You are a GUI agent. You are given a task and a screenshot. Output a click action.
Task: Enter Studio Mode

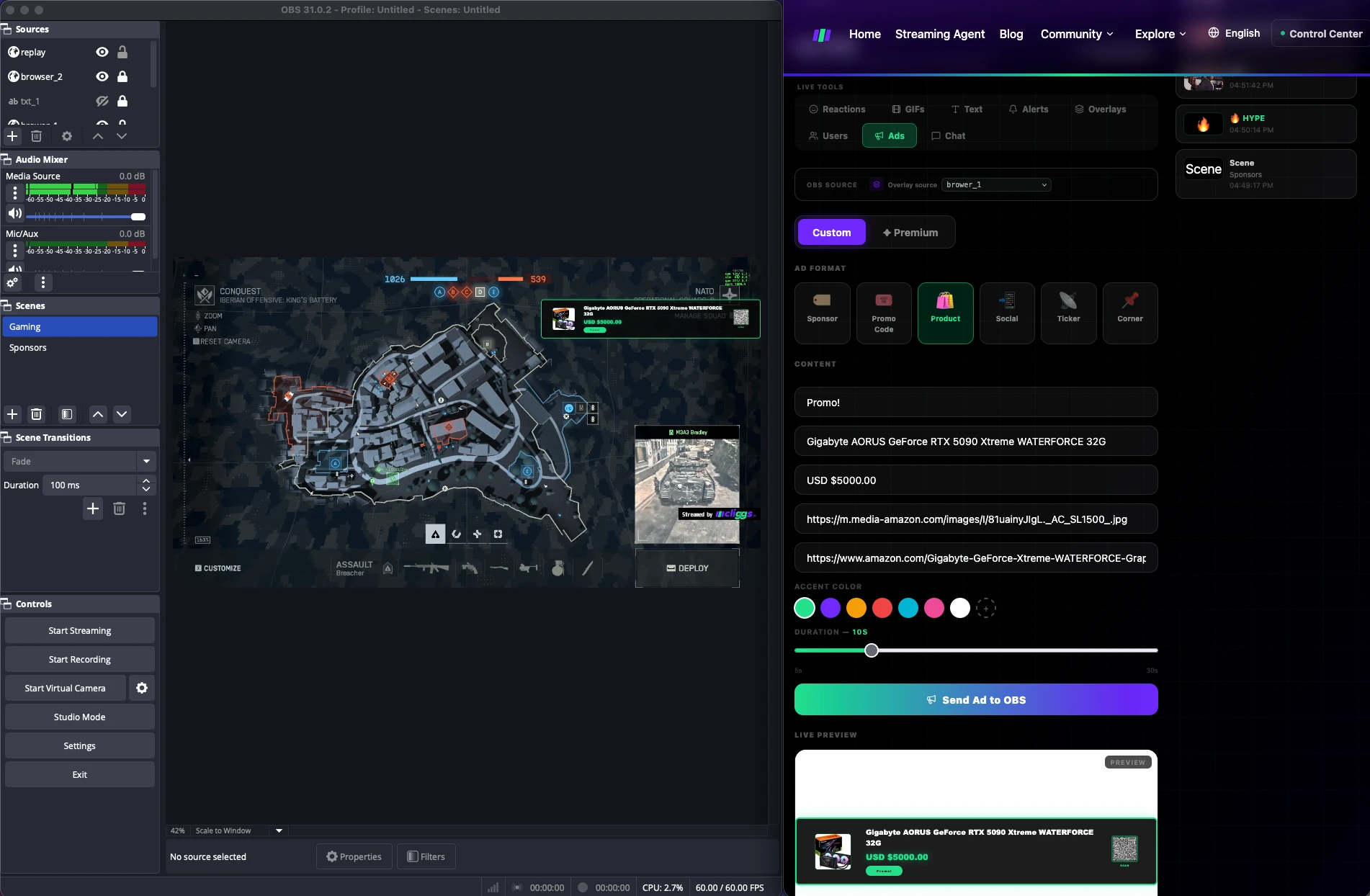pos(79,717)
